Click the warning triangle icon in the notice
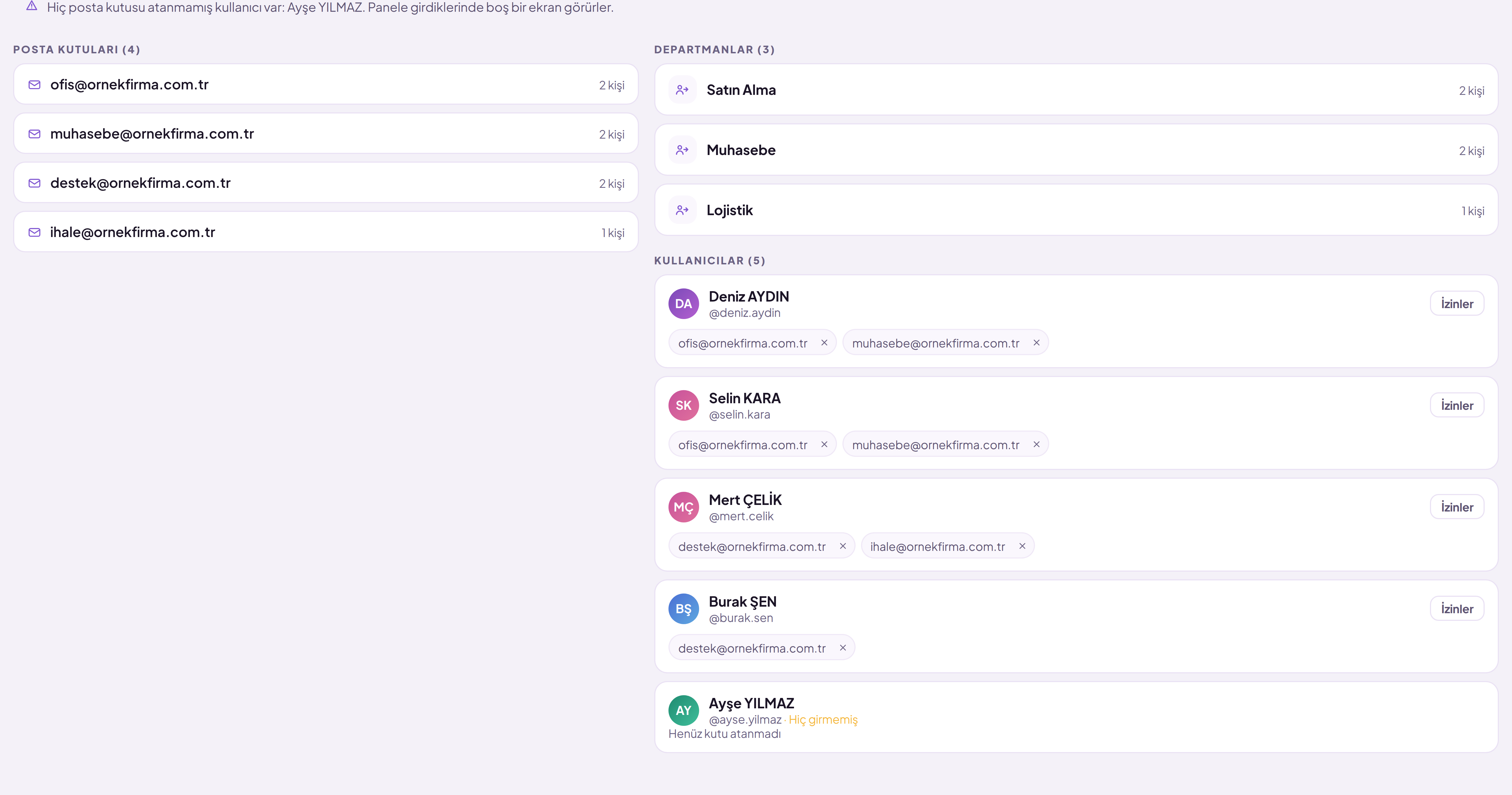The image size is (1512, 795). [32, 6]
